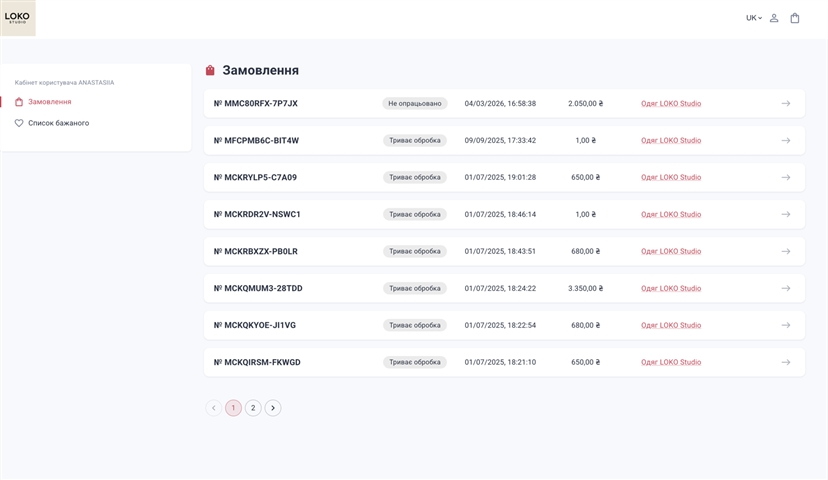Click Одяг LOKO Studio link for MCKQKYOE-JI1VG
The height and width of the screenshot is (480, 828).
671,326
